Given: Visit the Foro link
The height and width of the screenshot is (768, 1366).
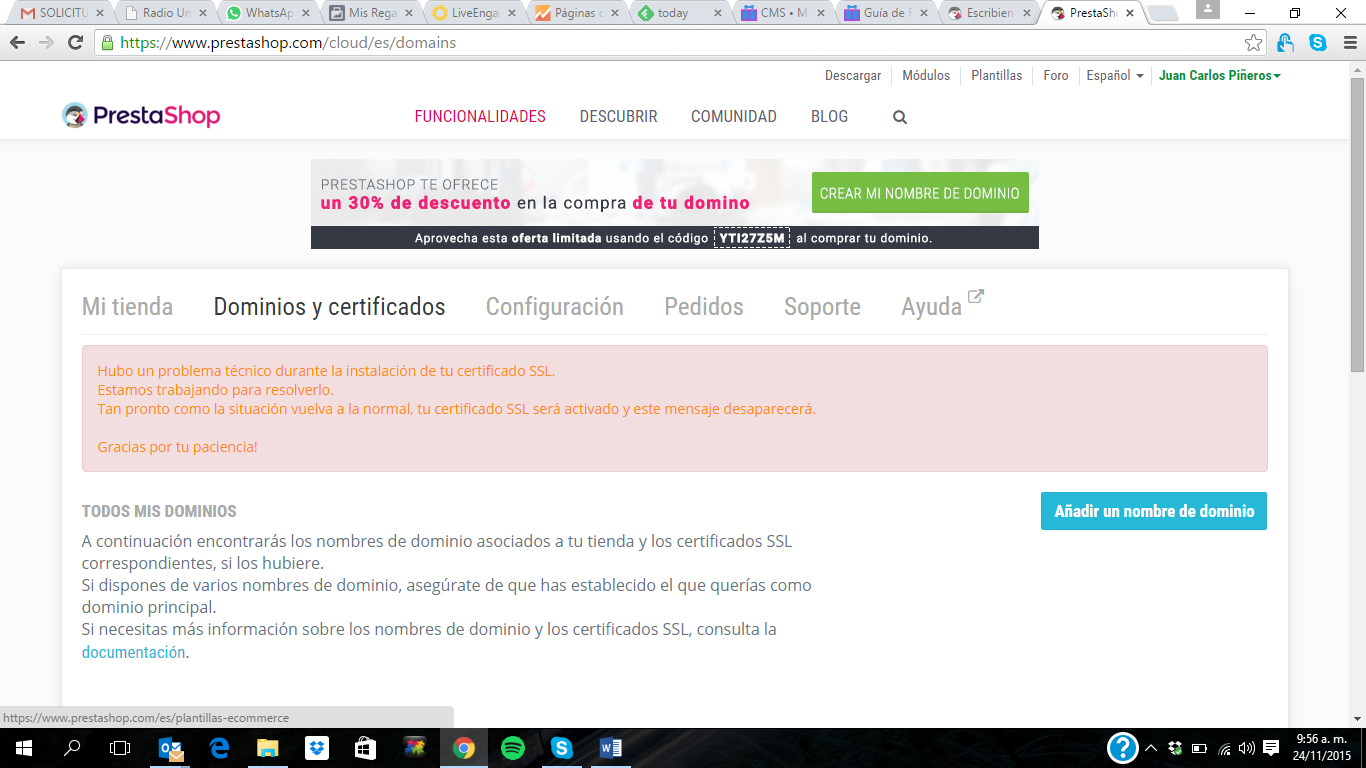Looking at the screenshot, I should (x=1056, y=75).
